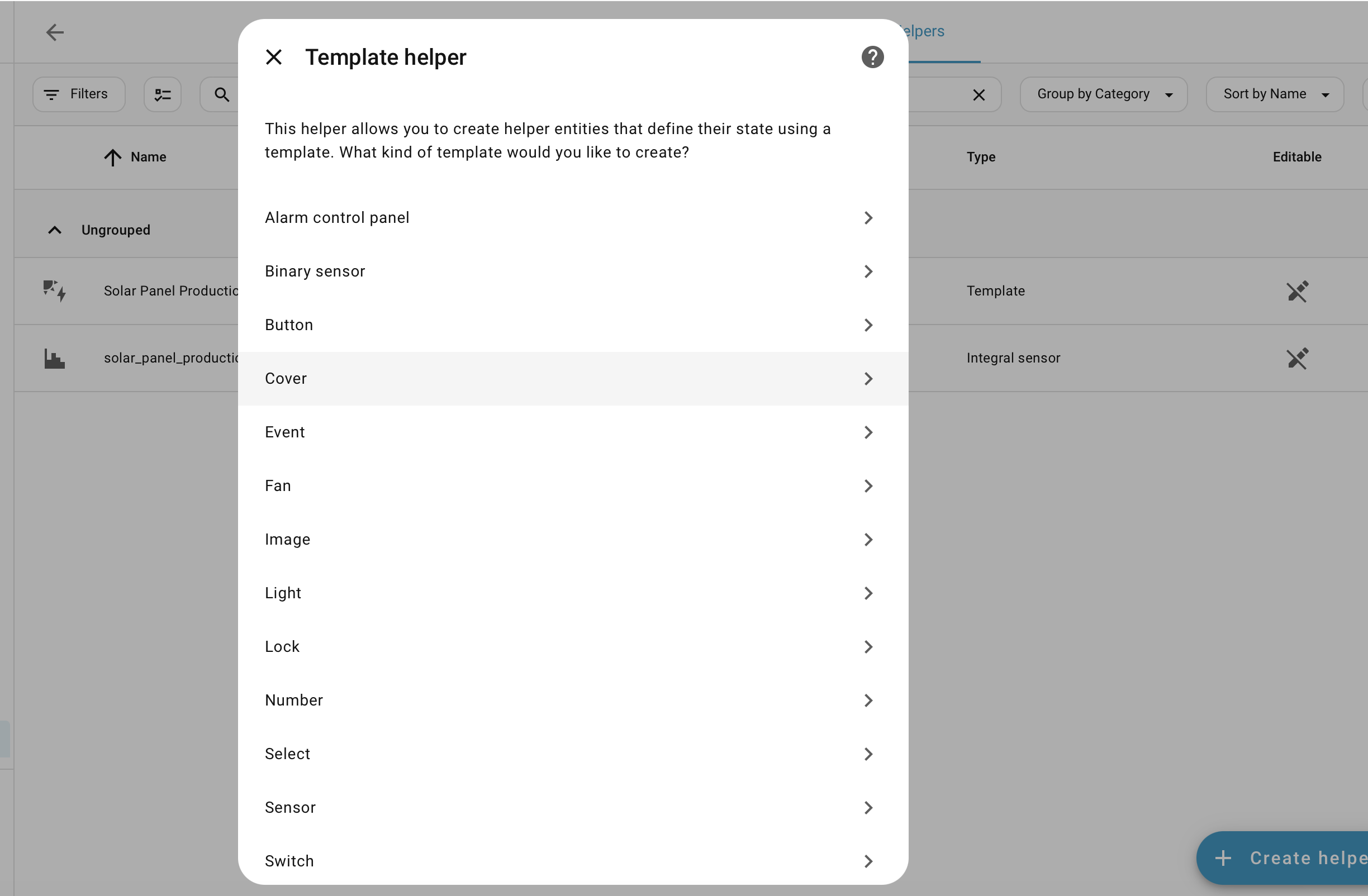The width and height of the screenshot is (1368, 896).
Task: Open the Group by Category dropdown
Action: 1103,94
